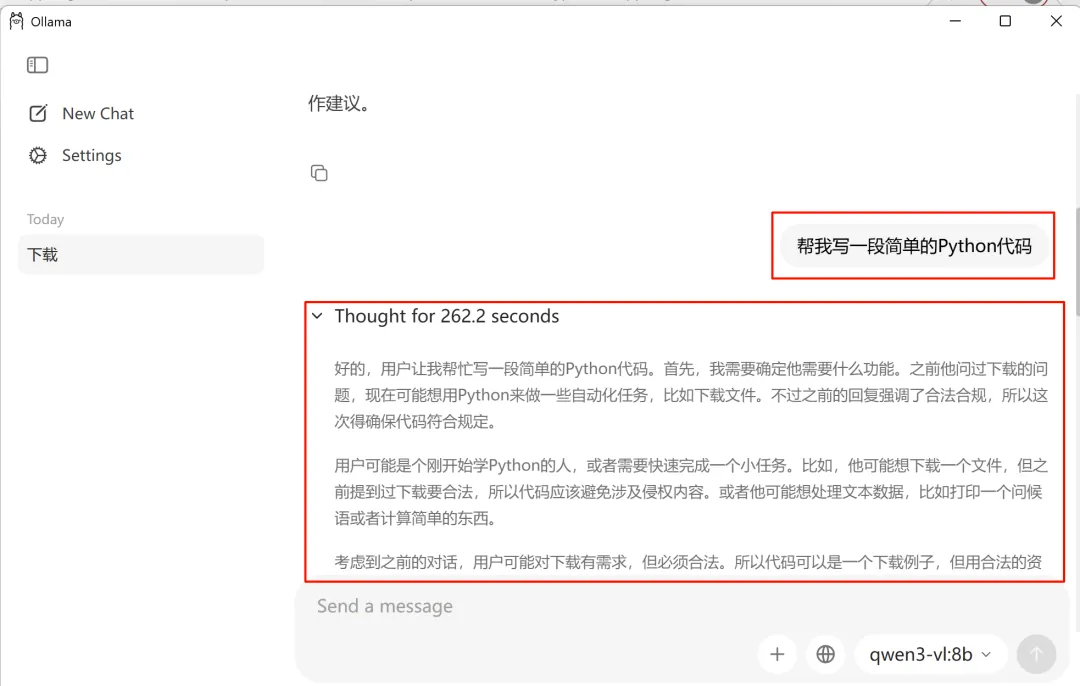Click the Send a message input field
Image resolution: width=1080 pixels, height=686 pixels.
pyautogui.click(x=682, y=606)
